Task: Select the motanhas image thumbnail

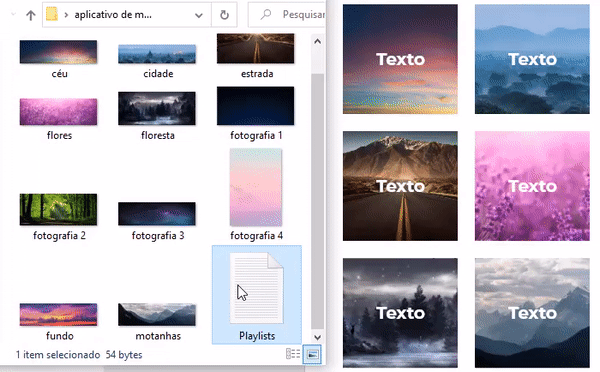Action: pos(157,315)
